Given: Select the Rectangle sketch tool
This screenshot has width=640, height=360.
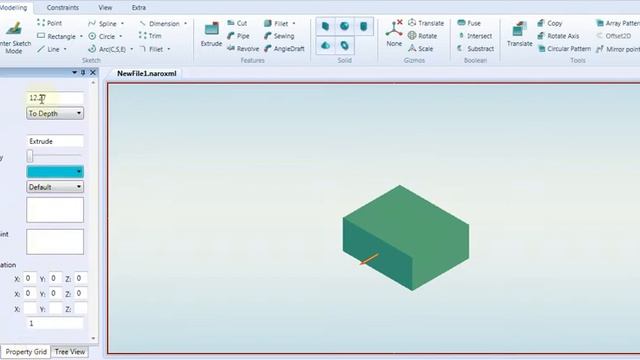Looking at the screenshot, I should [x=56, y=36].
